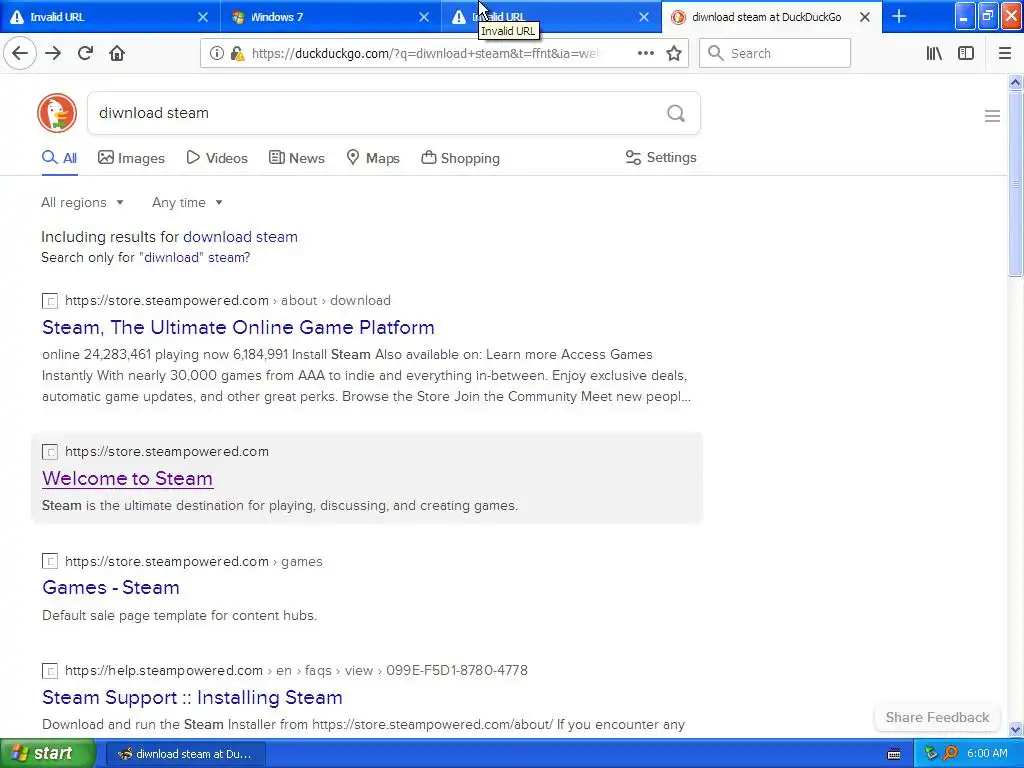The height and width of the screenshot is (768, 1024).
Task: Open page actions three-dots menu
Action: [645, 53]
